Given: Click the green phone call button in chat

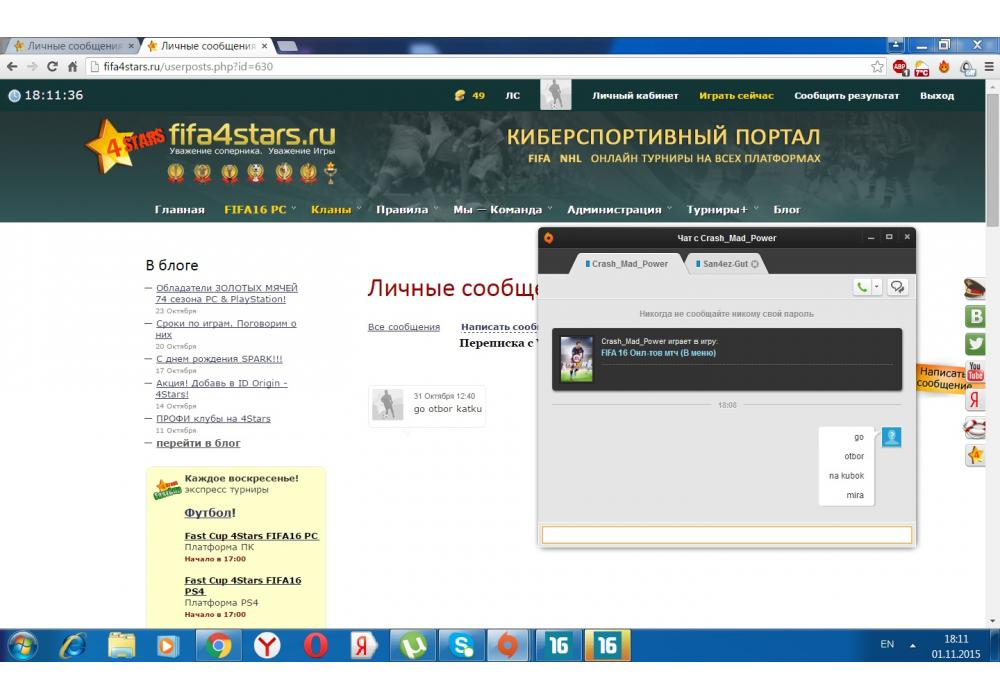Looking at the screenshot, I should (862, 287).
